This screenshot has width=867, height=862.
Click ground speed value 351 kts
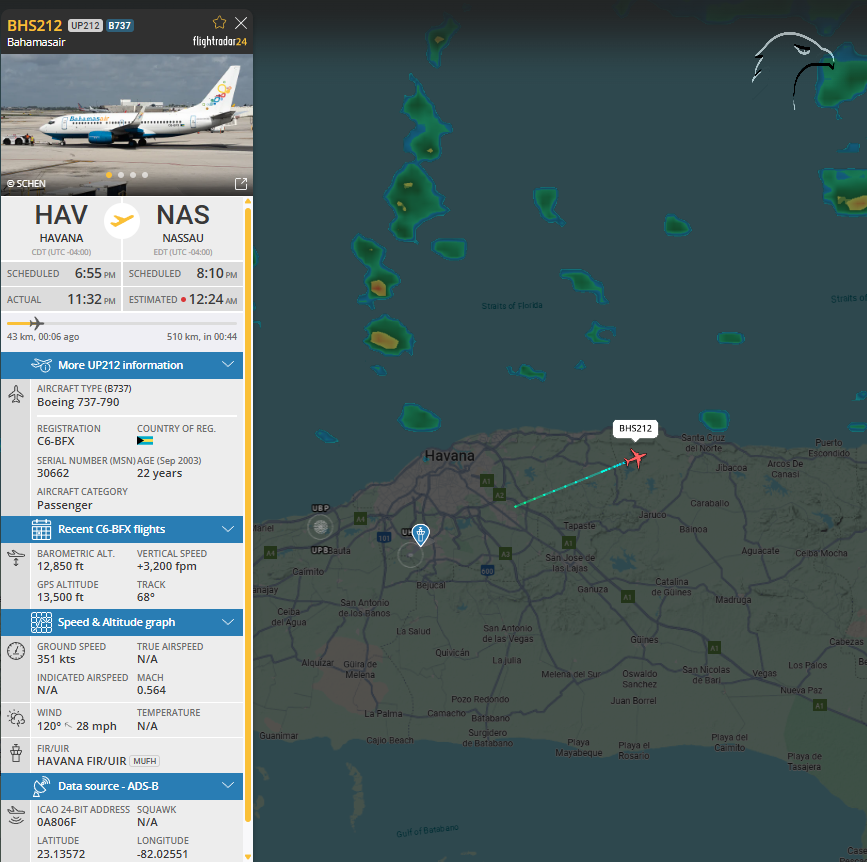tap(56, 659)
